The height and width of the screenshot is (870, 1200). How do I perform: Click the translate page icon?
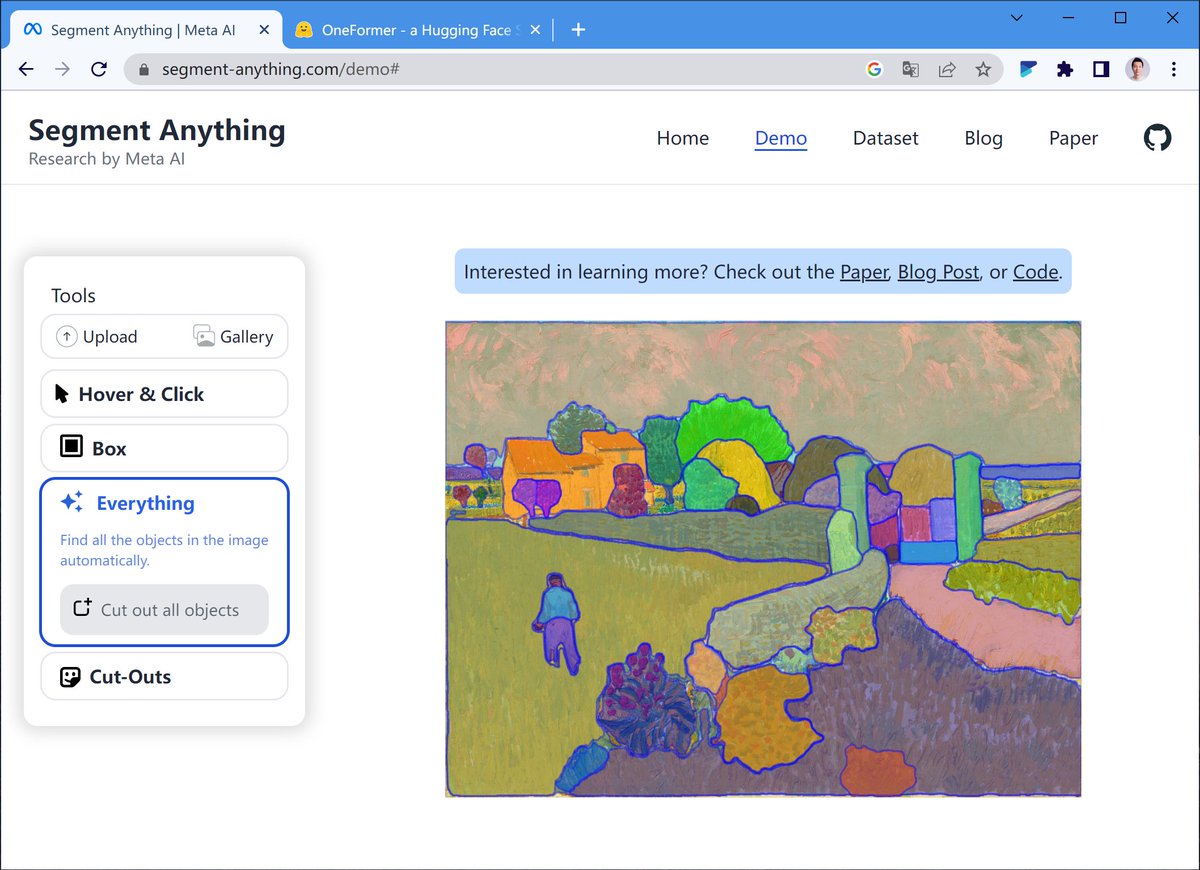(x=910, y=69)
